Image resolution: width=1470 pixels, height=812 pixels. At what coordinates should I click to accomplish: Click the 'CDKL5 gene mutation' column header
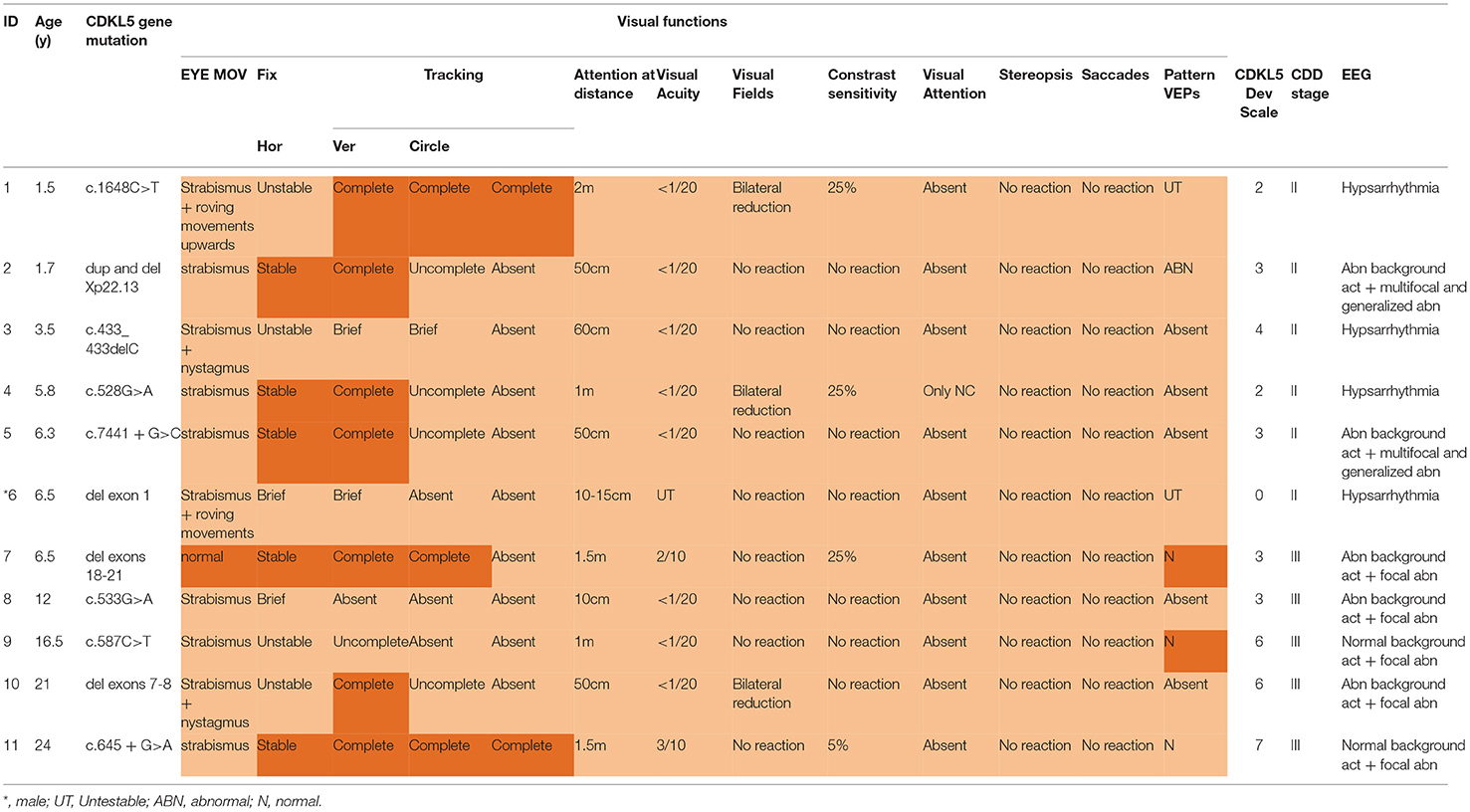129,31
